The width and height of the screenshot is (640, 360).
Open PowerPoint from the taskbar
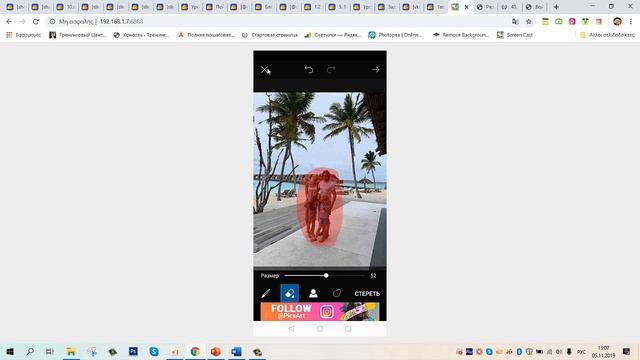click(216, 351)
